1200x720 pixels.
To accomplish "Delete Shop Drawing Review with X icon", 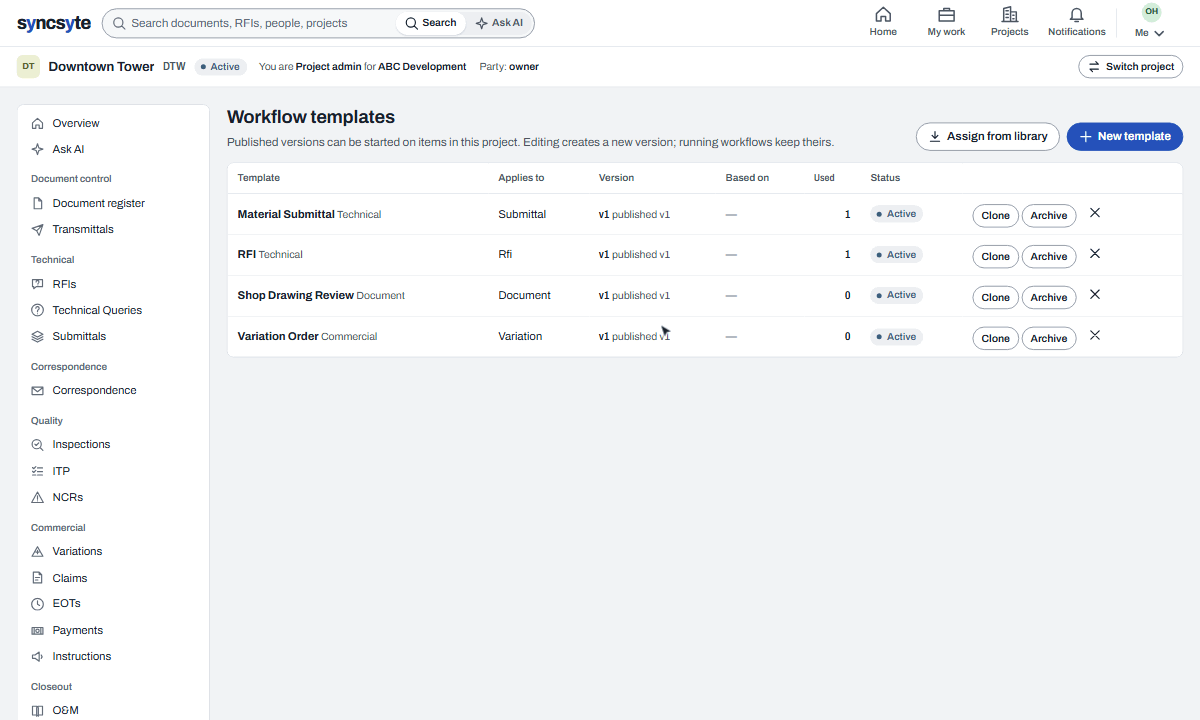I will point(1095,295).
